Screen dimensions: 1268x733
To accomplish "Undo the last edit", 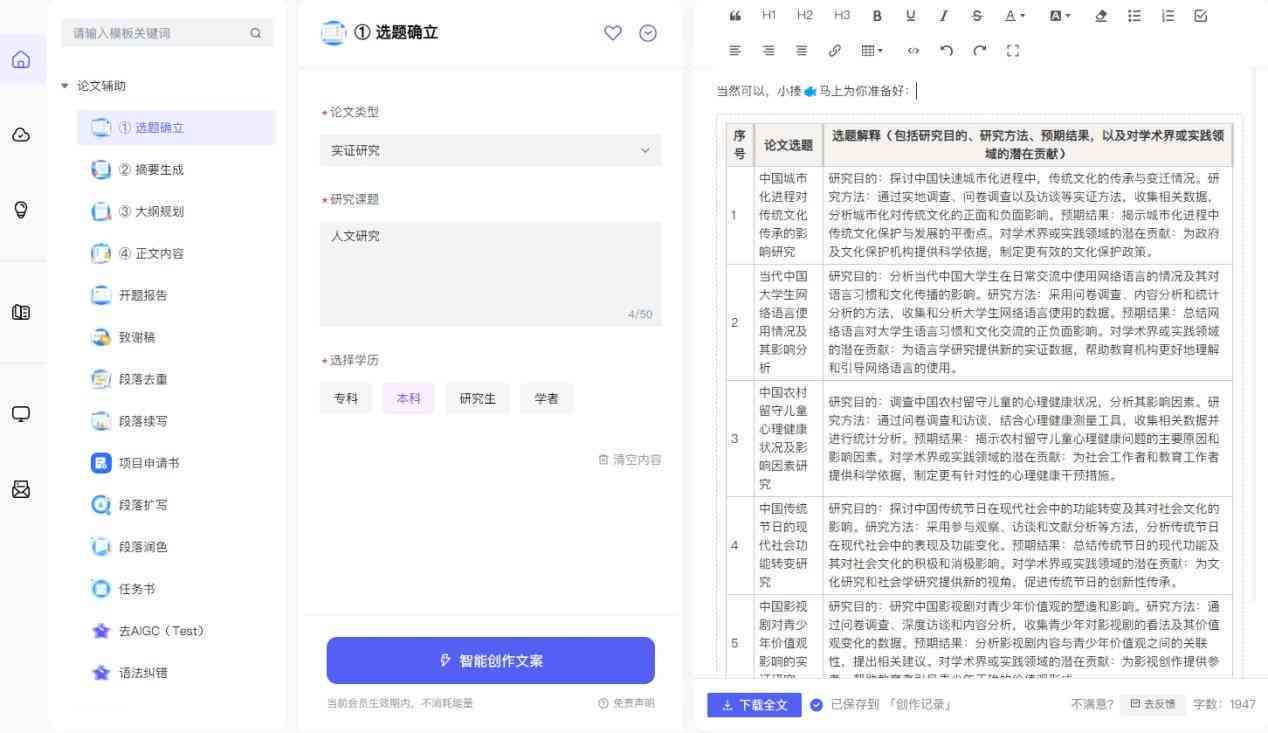I will (945, 50).
